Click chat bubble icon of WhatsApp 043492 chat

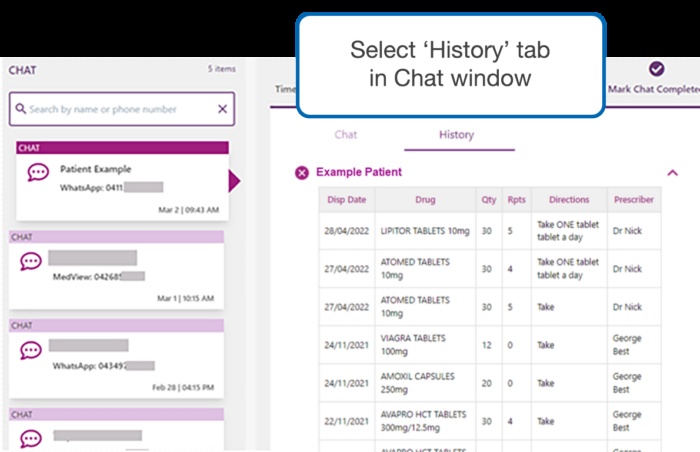click(31, 350)
